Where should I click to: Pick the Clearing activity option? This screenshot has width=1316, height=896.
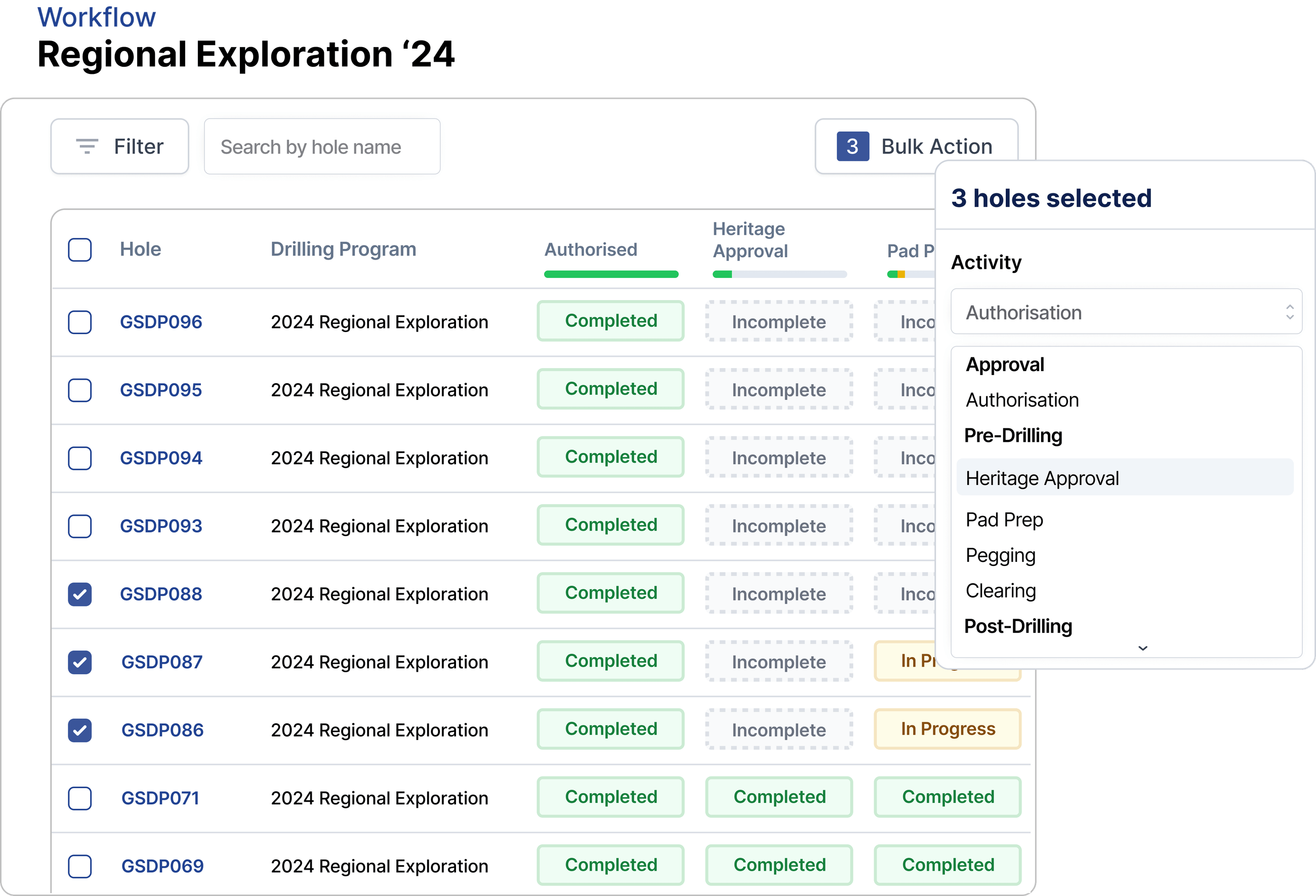point(1001,591)
